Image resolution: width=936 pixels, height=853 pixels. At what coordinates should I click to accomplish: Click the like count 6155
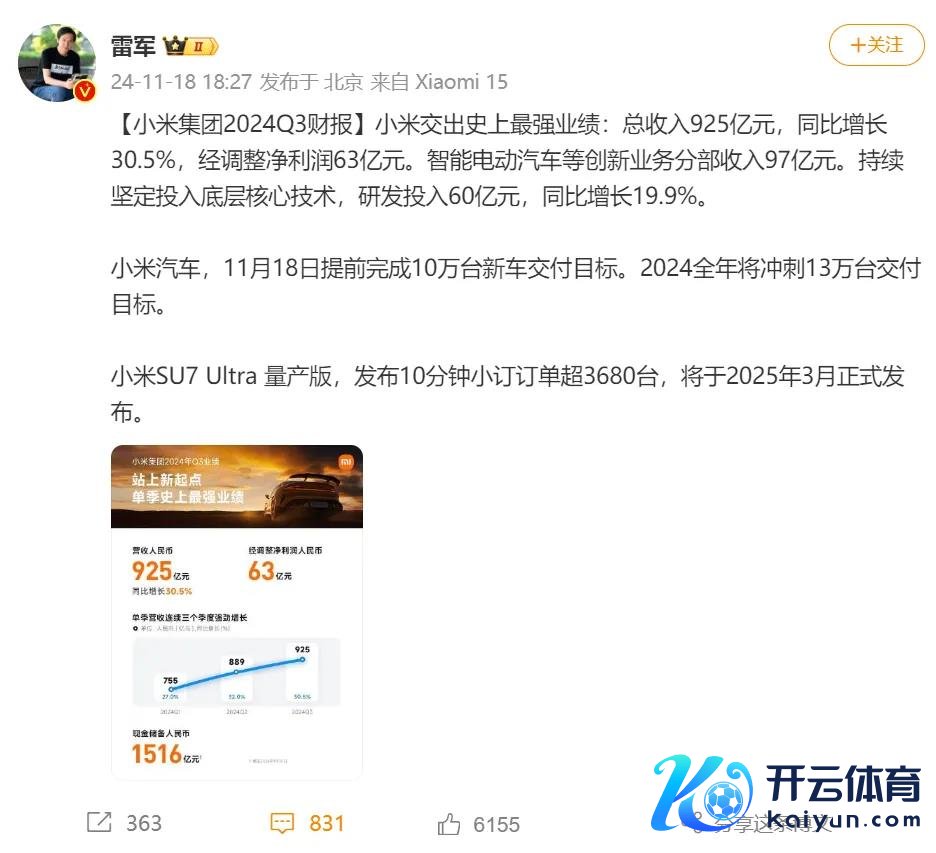pyautogui.click(x=496, y=824)
